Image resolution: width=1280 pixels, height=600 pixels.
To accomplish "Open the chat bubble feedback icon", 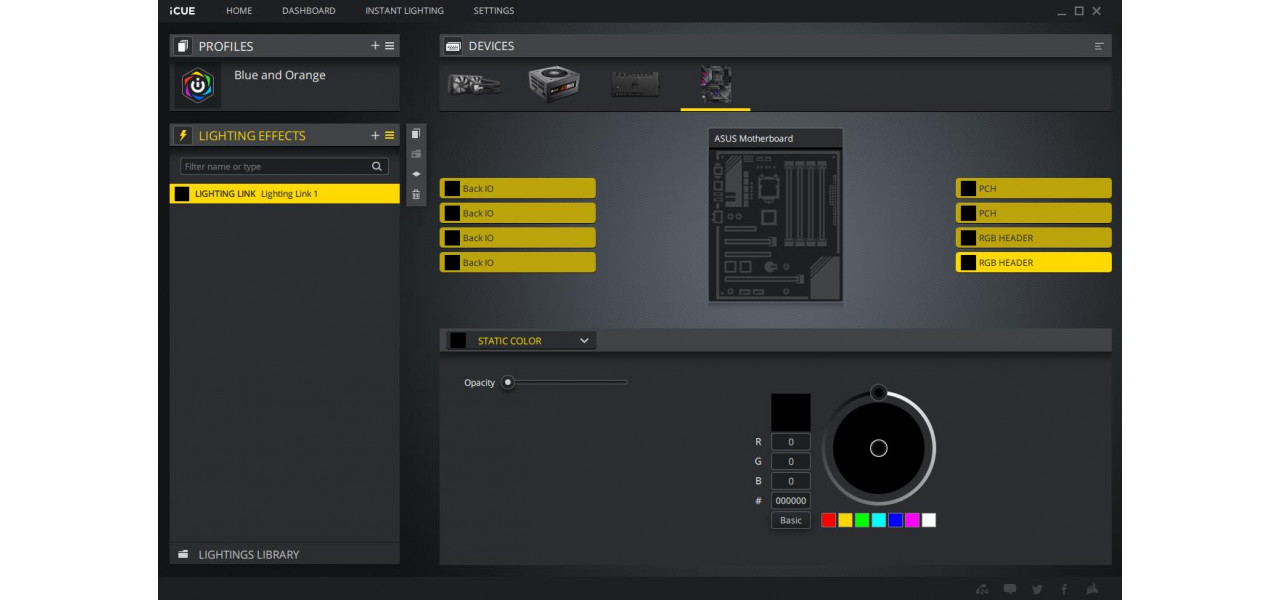I will click(x=1010, y=589).
